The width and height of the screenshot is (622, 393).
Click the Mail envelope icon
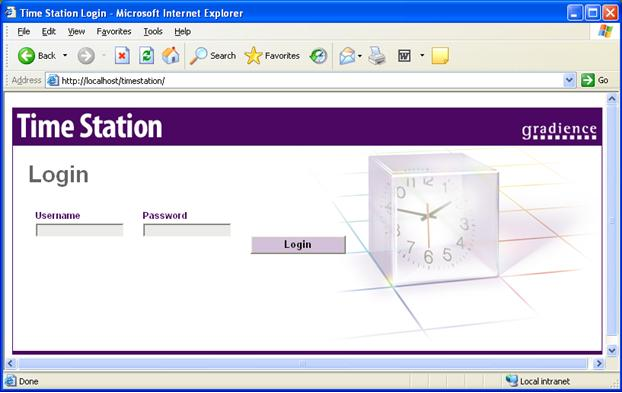click(347, 56)
